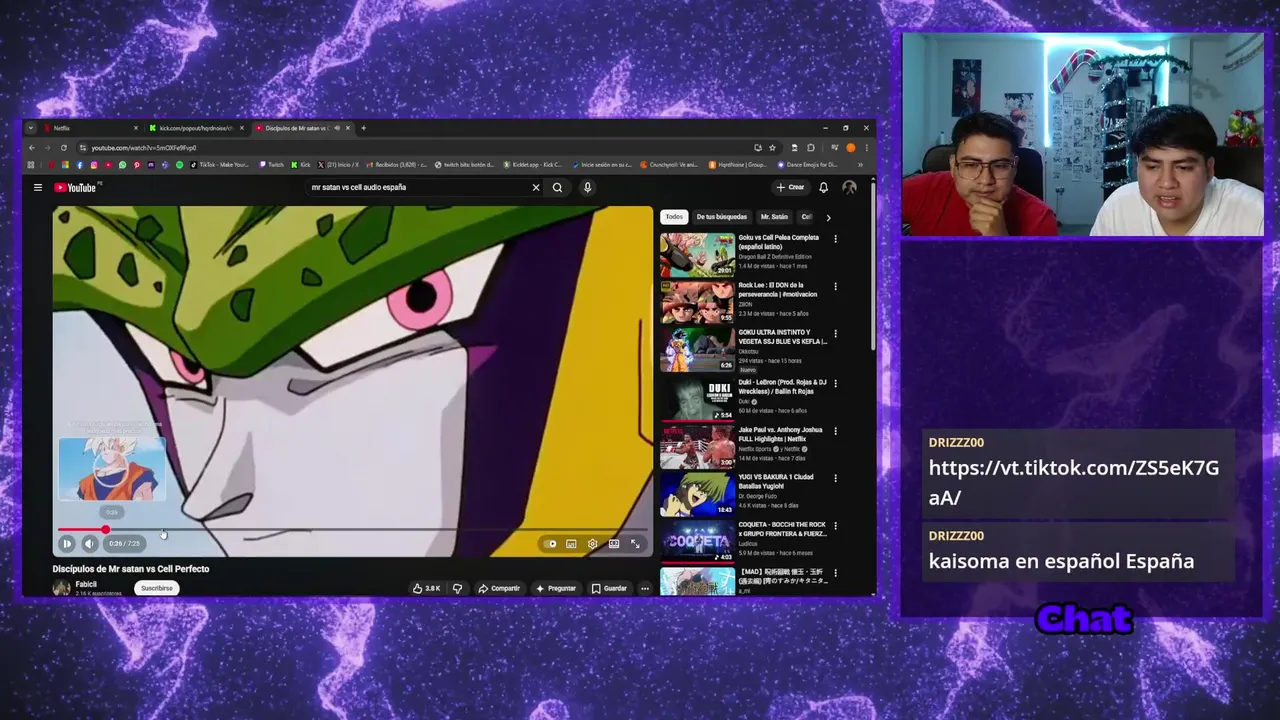Select the De tus búsquedas chip
This screenshot has width=1280, height=720.
(722, 217)
